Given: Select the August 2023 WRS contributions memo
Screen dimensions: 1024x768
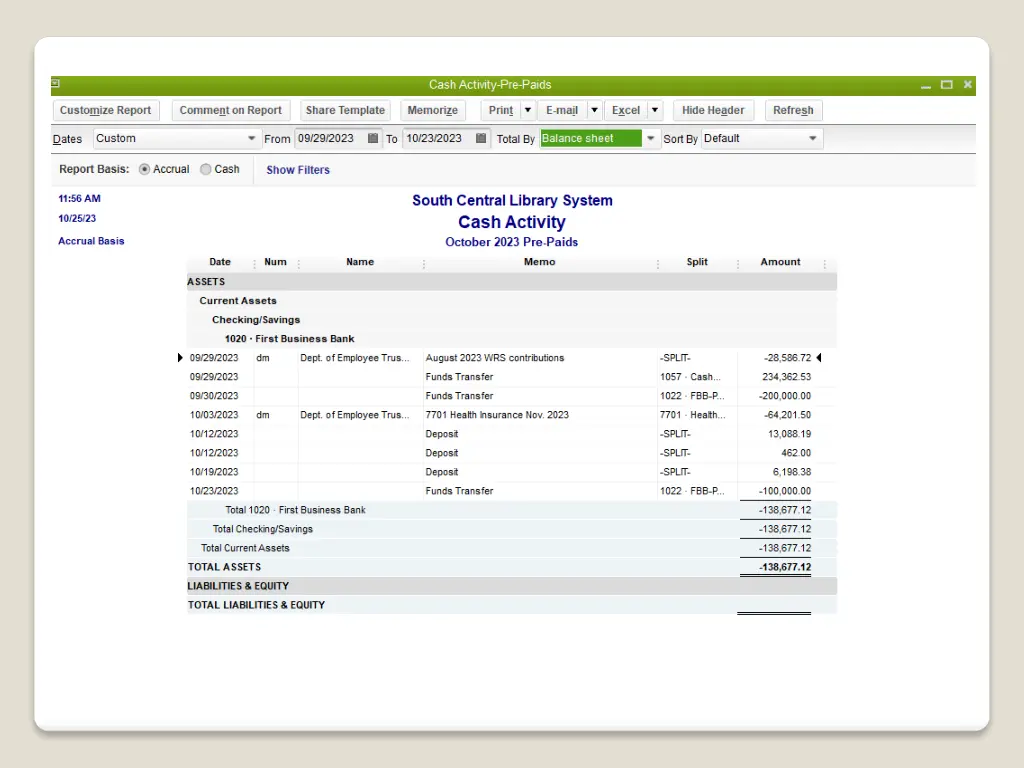Looking at the screenshot, I should [x=495, y=358].
